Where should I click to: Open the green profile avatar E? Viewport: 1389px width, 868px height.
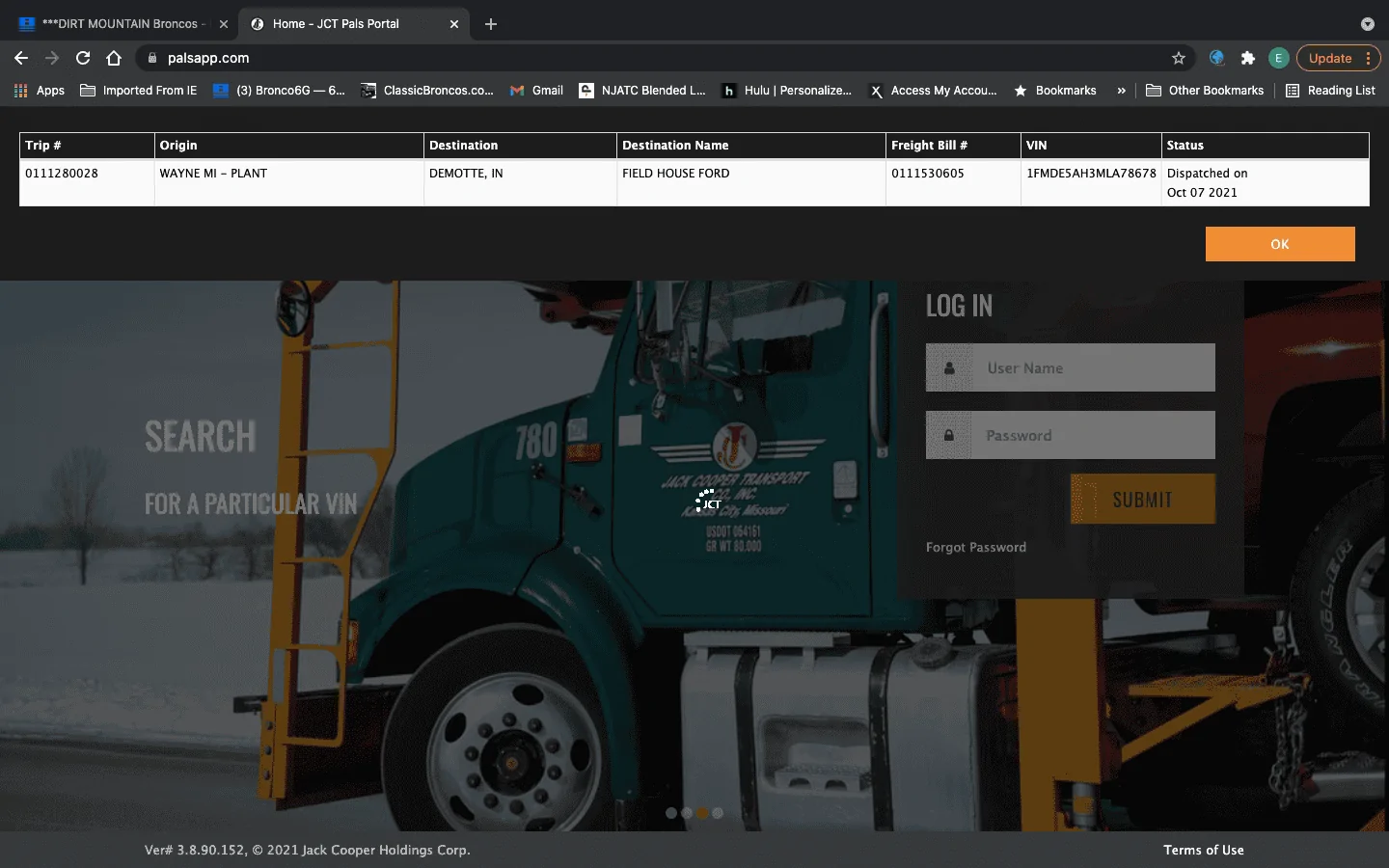coord(1279,58)
